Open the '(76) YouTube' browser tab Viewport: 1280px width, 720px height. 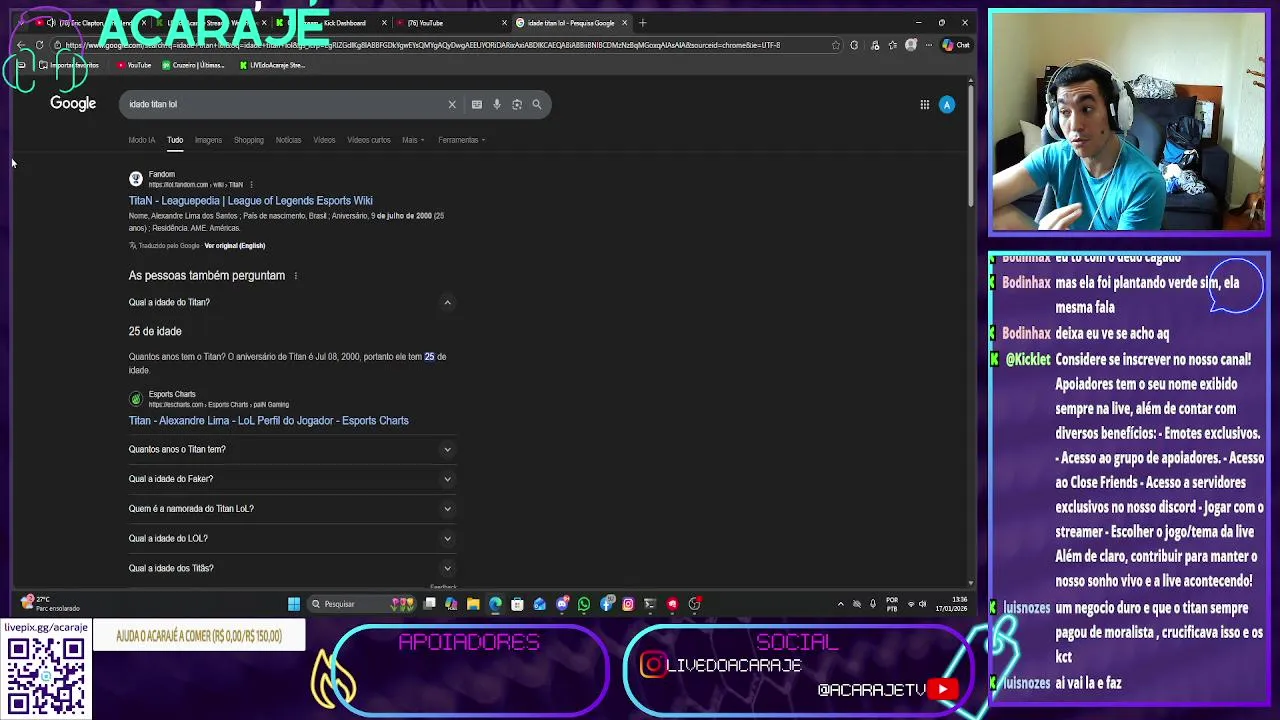pyautogui.click(x=450, y=23)
